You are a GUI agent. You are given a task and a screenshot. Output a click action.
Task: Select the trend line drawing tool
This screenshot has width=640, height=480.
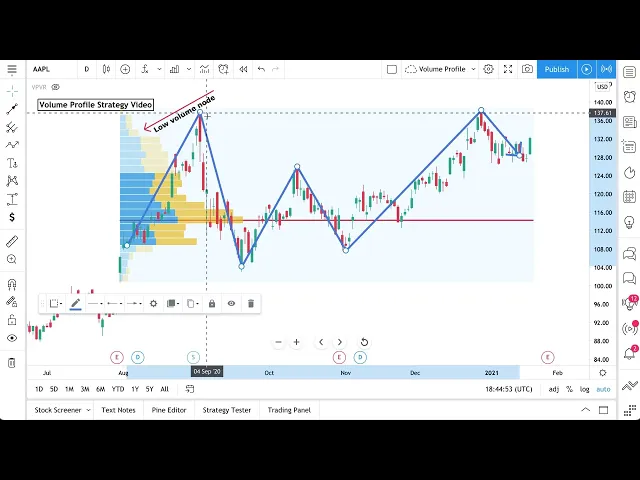pyautogui.click(x=12, y=109)
